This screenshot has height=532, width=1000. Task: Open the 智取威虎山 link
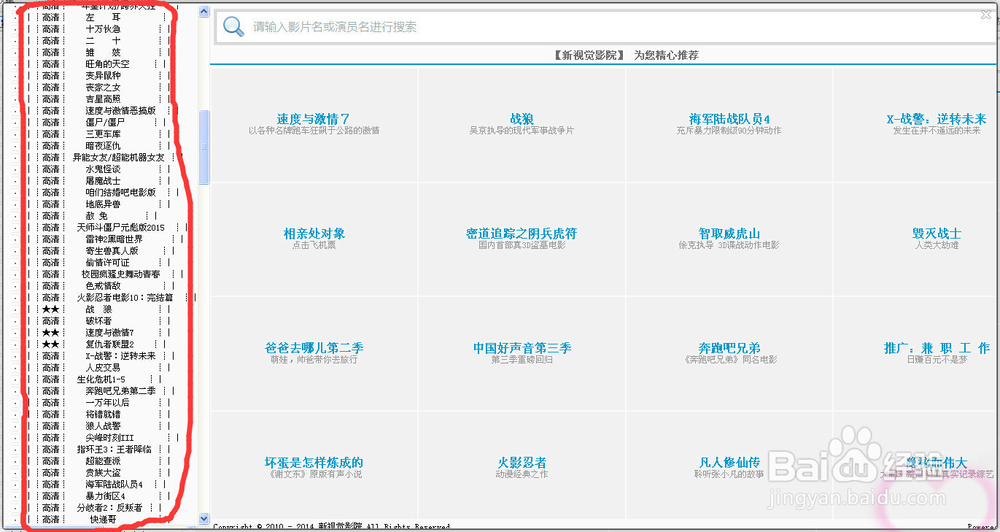point(729,233)
